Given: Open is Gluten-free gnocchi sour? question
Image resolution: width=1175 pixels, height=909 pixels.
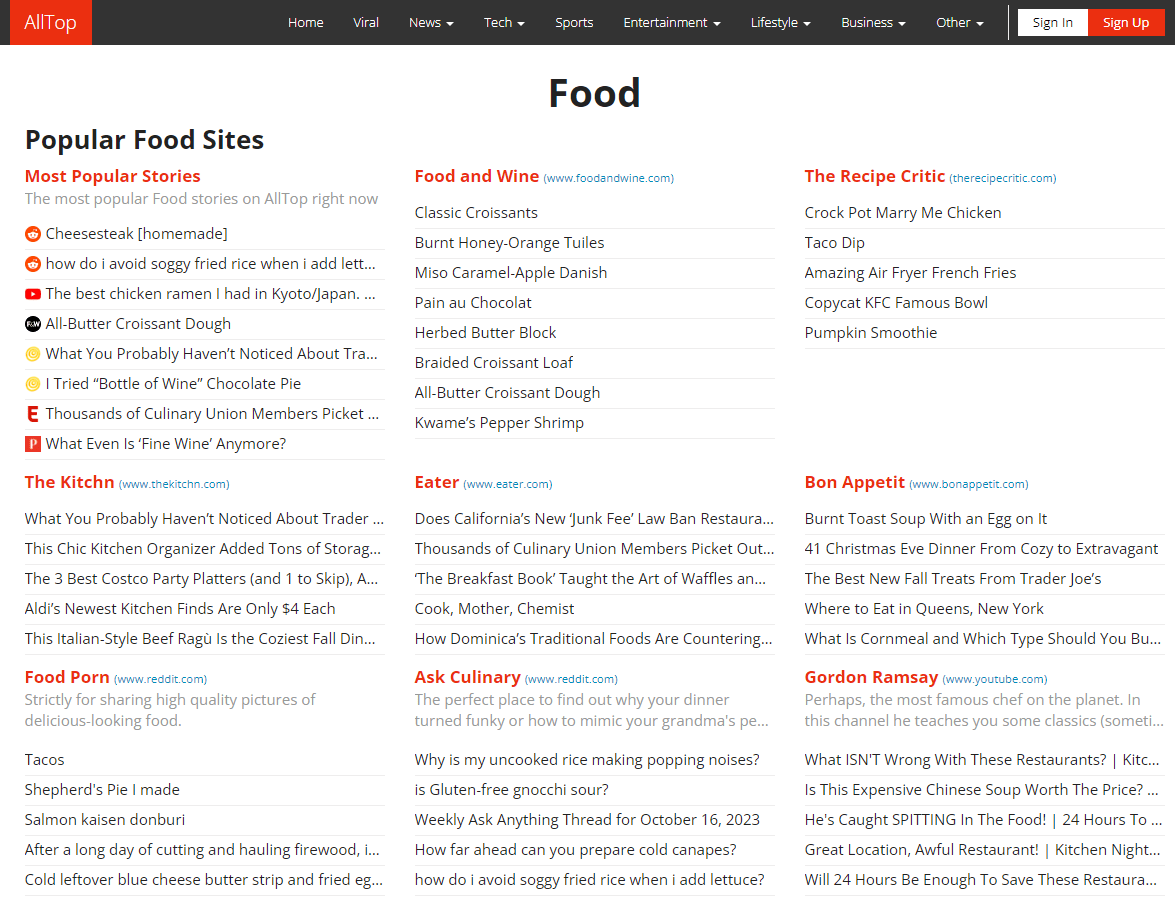Looking at the screenshot, I should click(x=512, y=790).
